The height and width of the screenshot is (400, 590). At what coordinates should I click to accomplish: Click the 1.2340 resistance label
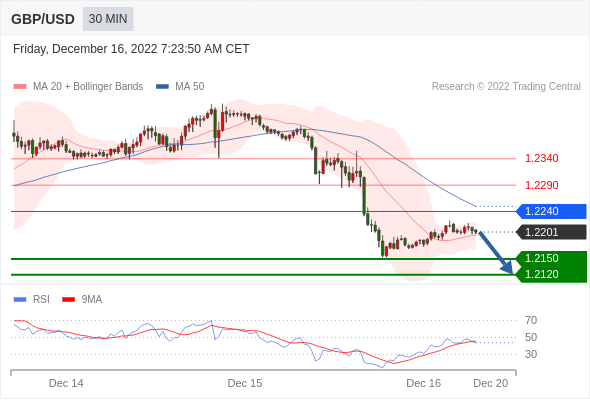pos(541,158)
